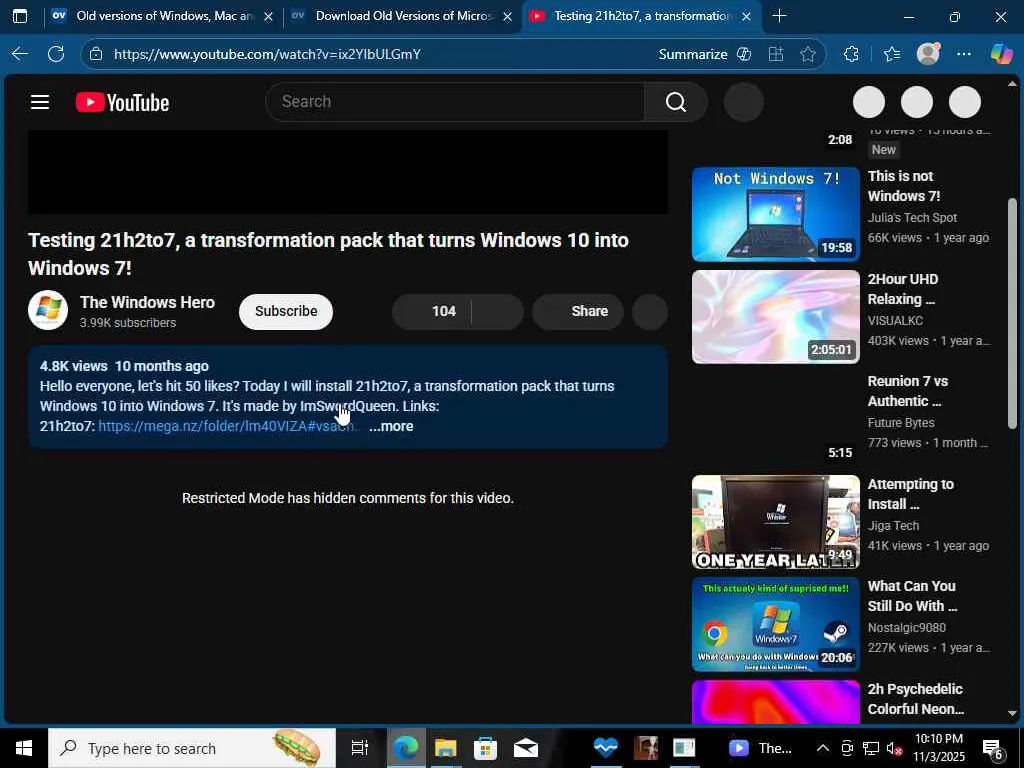The width and height of the screenshot is (1024, 768).
Task: Open the mega.nz folder link
Action: (x=227, y=426)
